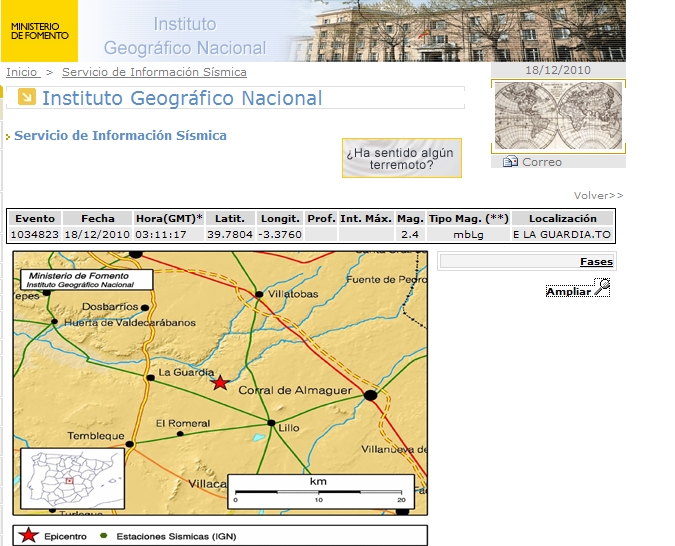This screenshot has height=546, width=675.
Task: Open the Correo link
Action: (x=542, y=162)
